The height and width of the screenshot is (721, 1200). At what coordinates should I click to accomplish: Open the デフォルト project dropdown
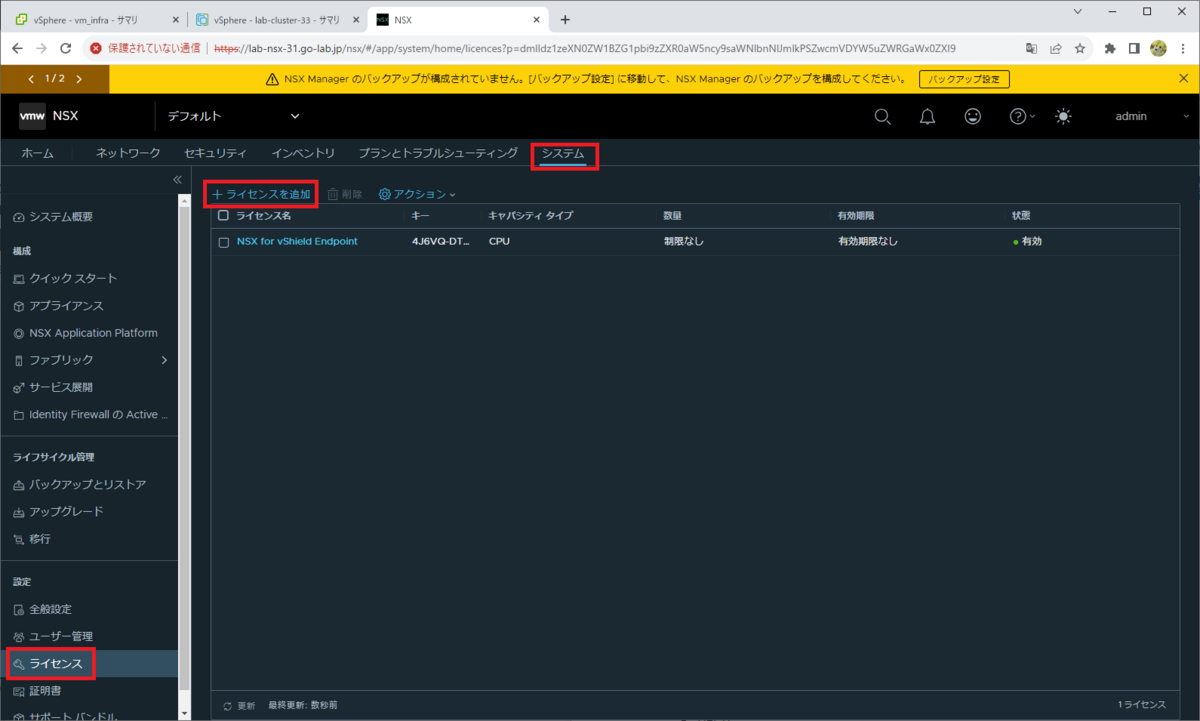(233, 116)
